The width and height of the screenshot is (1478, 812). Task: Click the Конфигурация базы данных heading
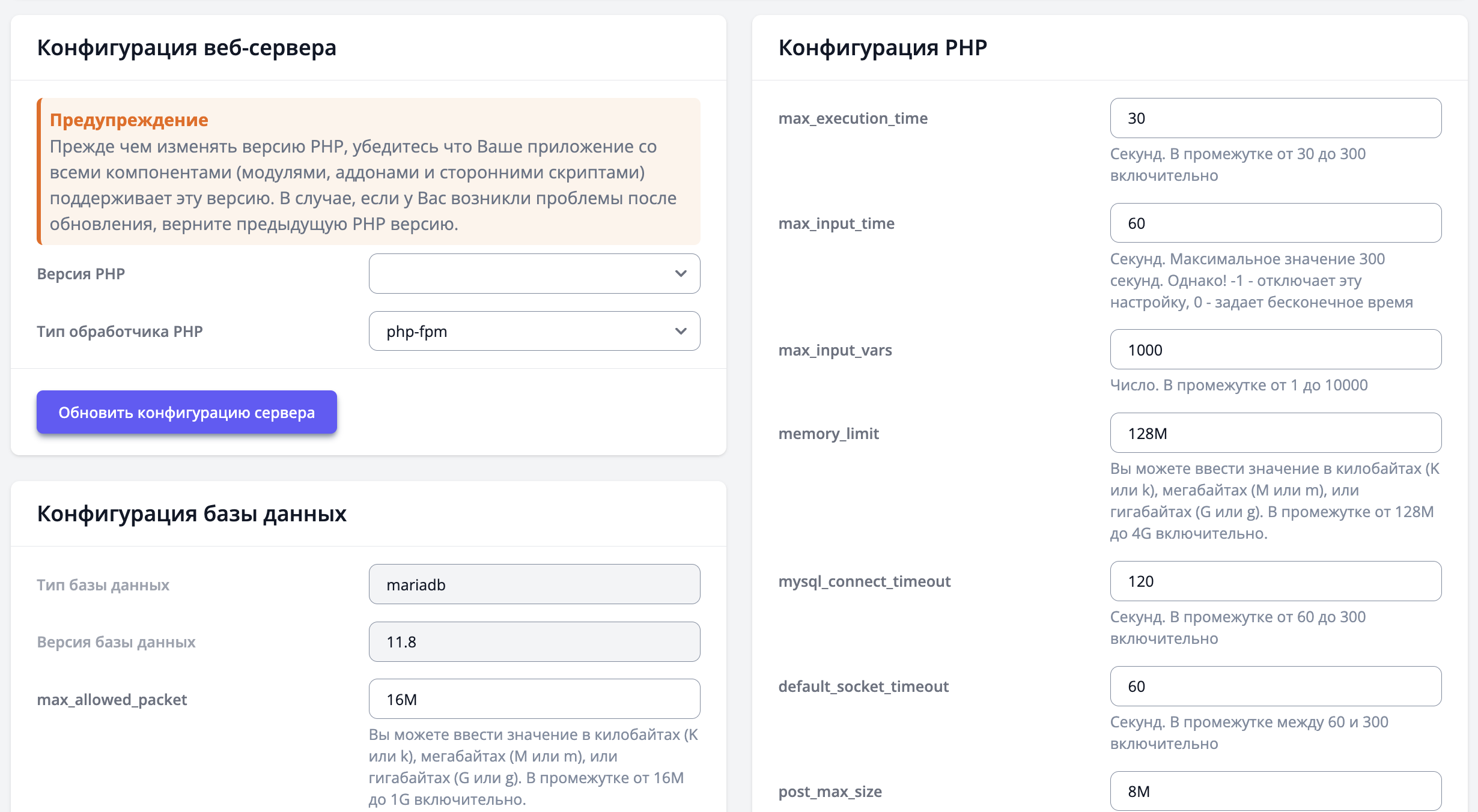pyautogui.click(x=191, y=514)
